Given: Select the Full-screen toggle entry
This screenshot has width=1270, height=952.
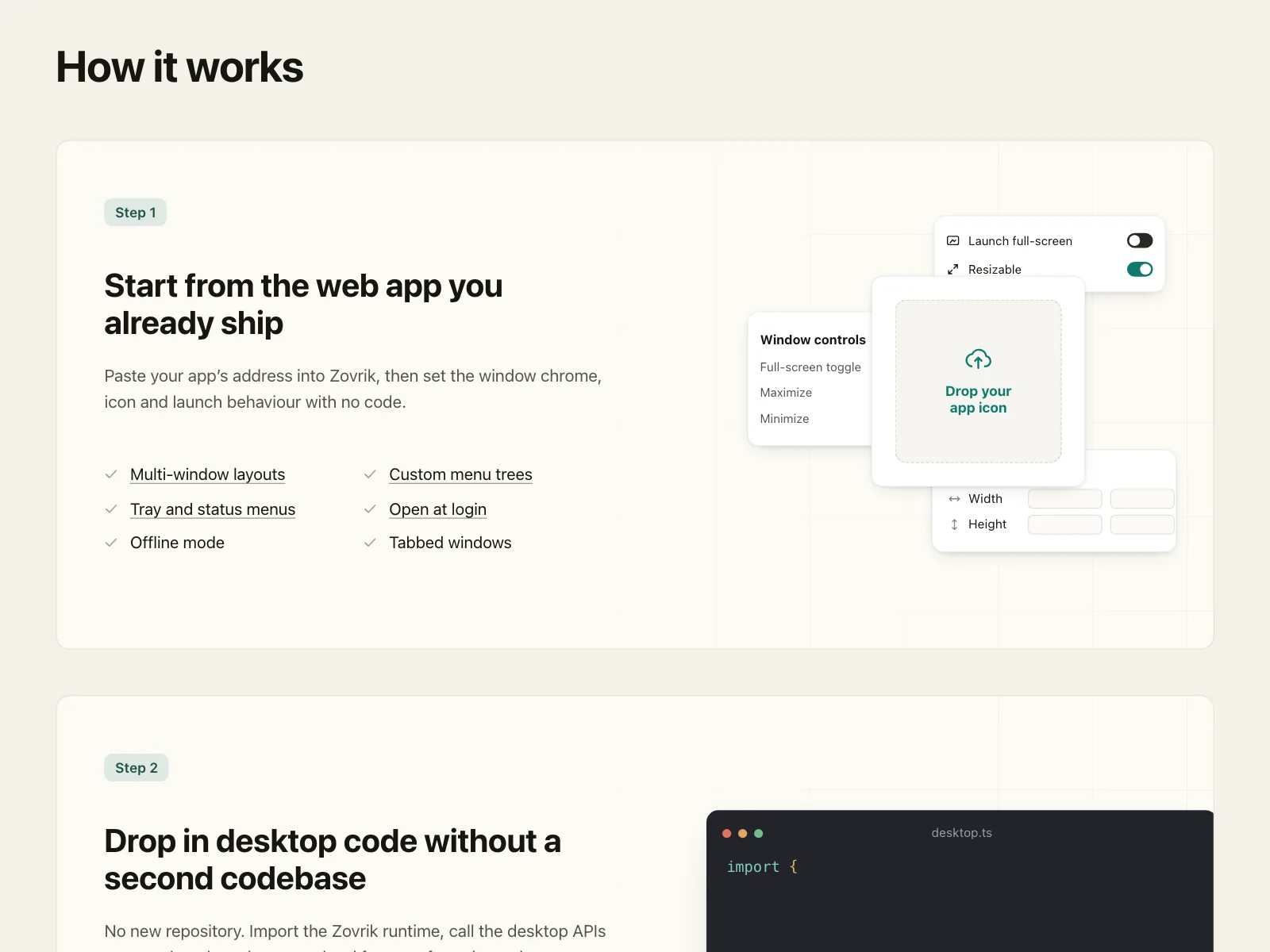Looking at the screenshot, I should click(x=810, y=367).
